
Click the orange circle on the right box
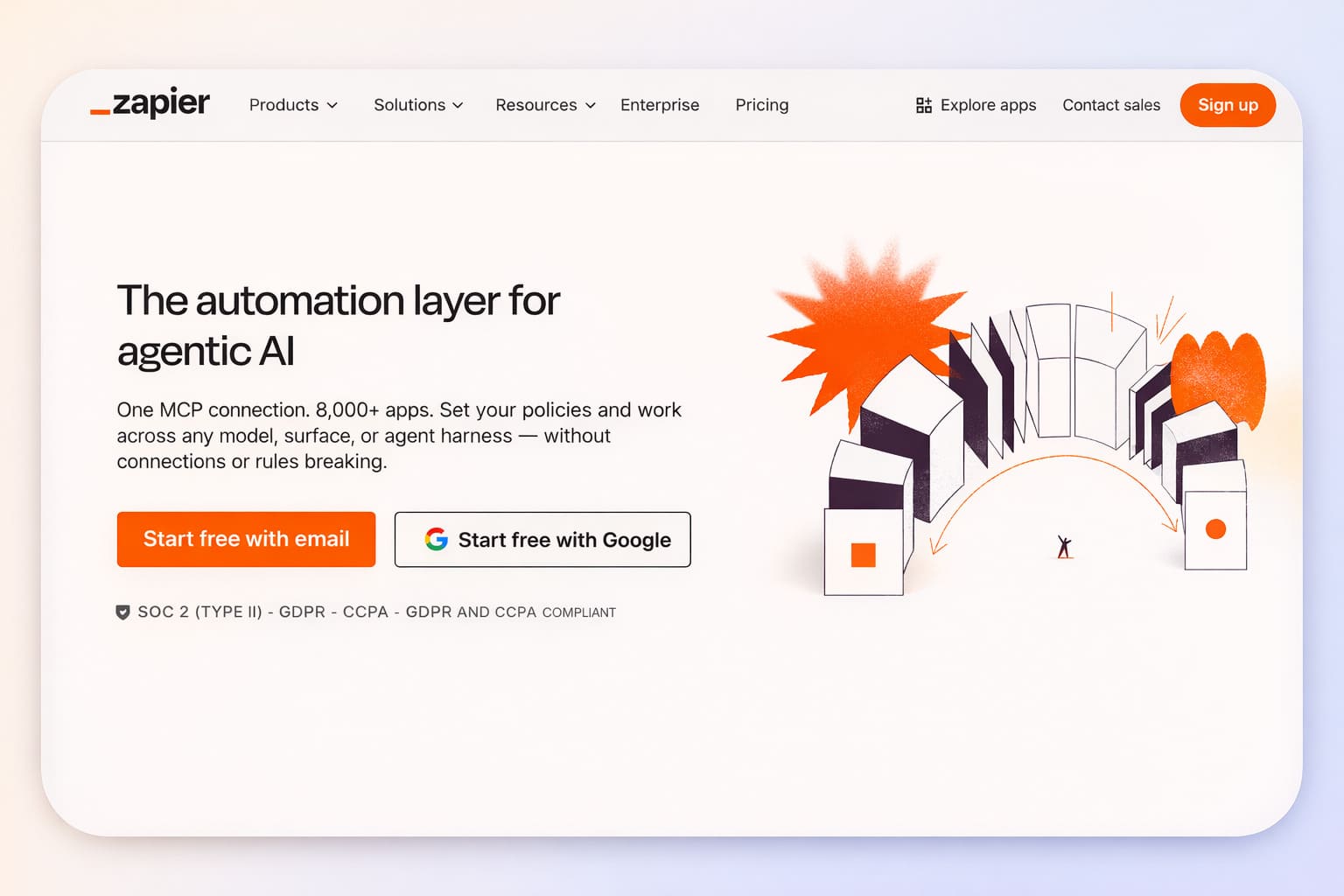click(x=1215, y=529)
